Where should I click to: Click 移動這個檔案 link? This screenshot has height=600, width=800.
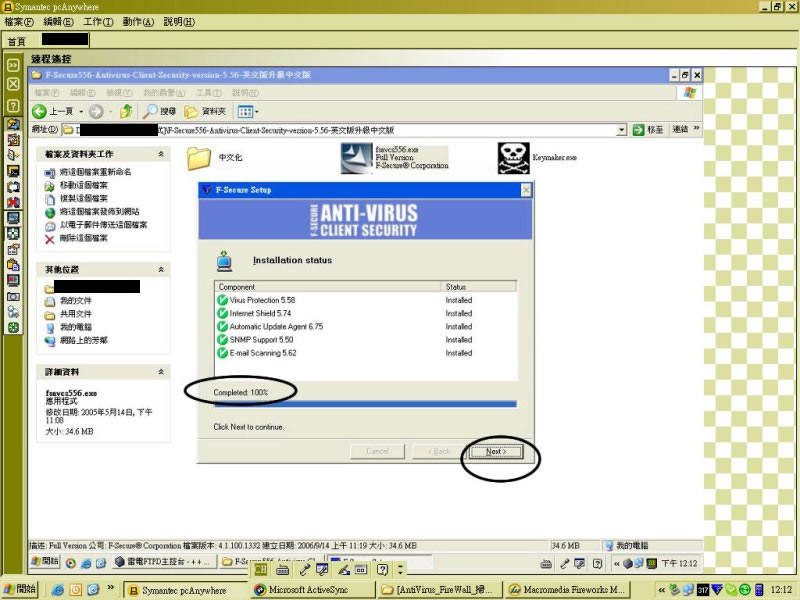click(x=84, y=185)
